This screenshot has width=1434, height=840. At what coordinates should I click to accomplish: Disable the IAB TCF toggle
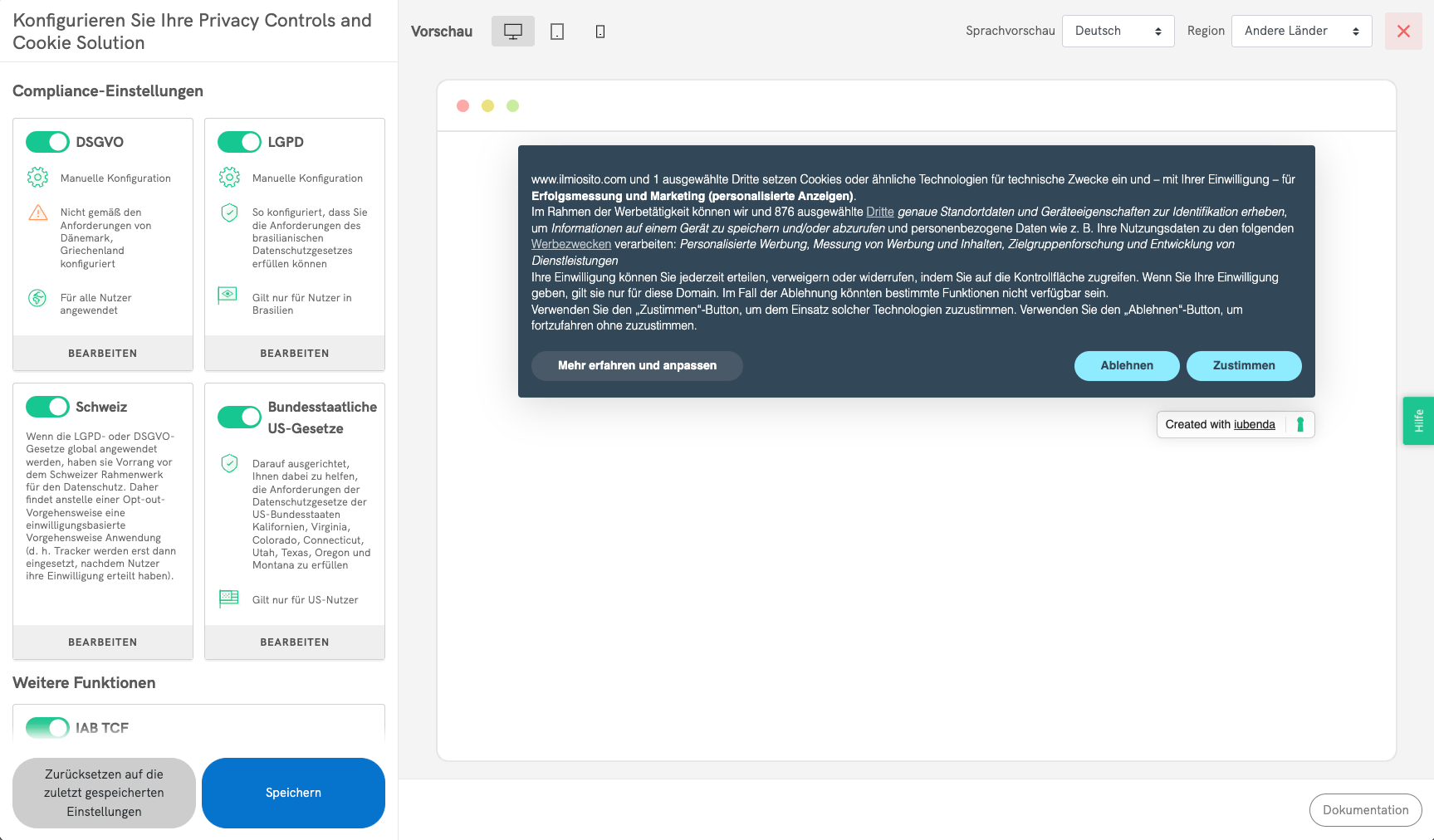pyautogui.click(x=47, y=728)
